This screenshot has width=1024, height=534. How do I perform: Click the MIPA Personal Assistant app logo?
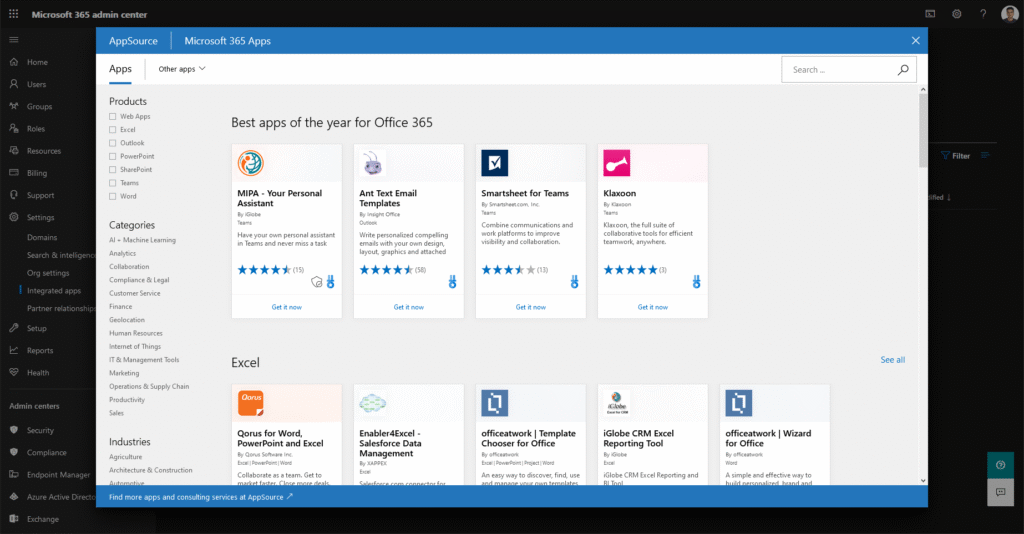point(250,163)
